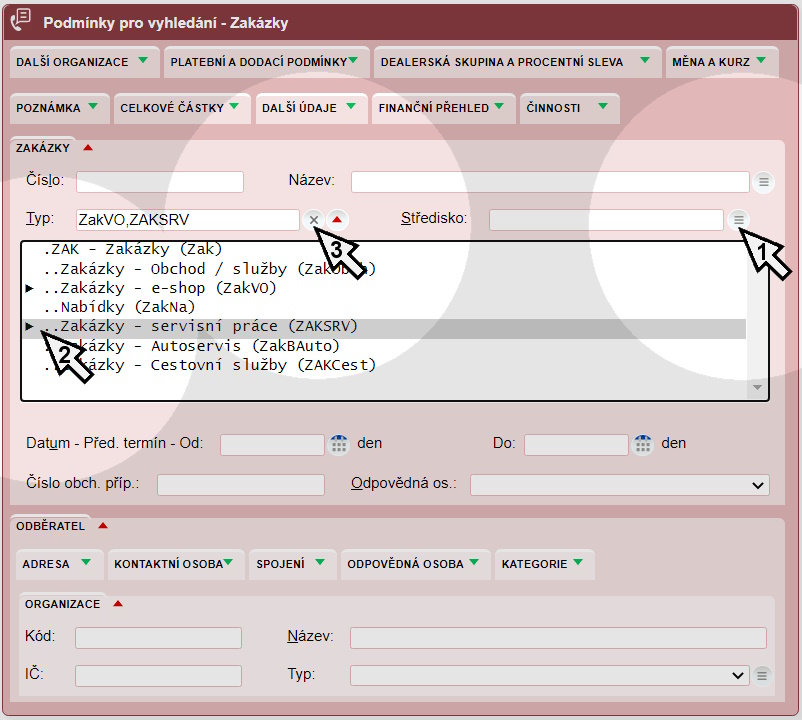Click the Číslo obch. příp. input field
Image resolution: width=802 pixels, height=720 pixels.
tap(240, 485)
